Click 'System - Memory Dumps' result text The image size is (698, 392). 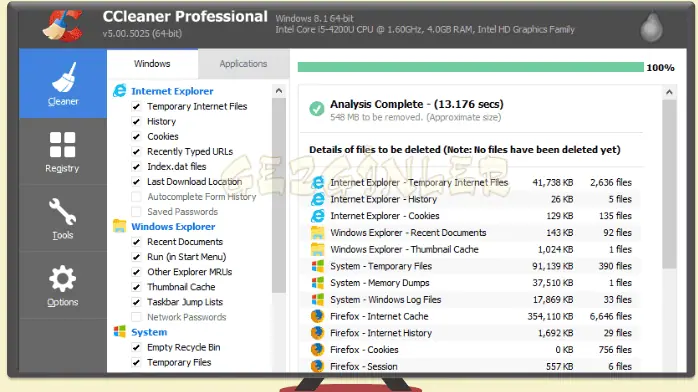(380, 283)
